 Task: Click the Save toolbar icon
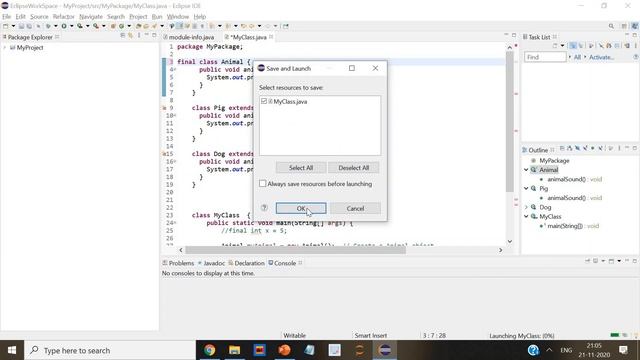[21, 26]
